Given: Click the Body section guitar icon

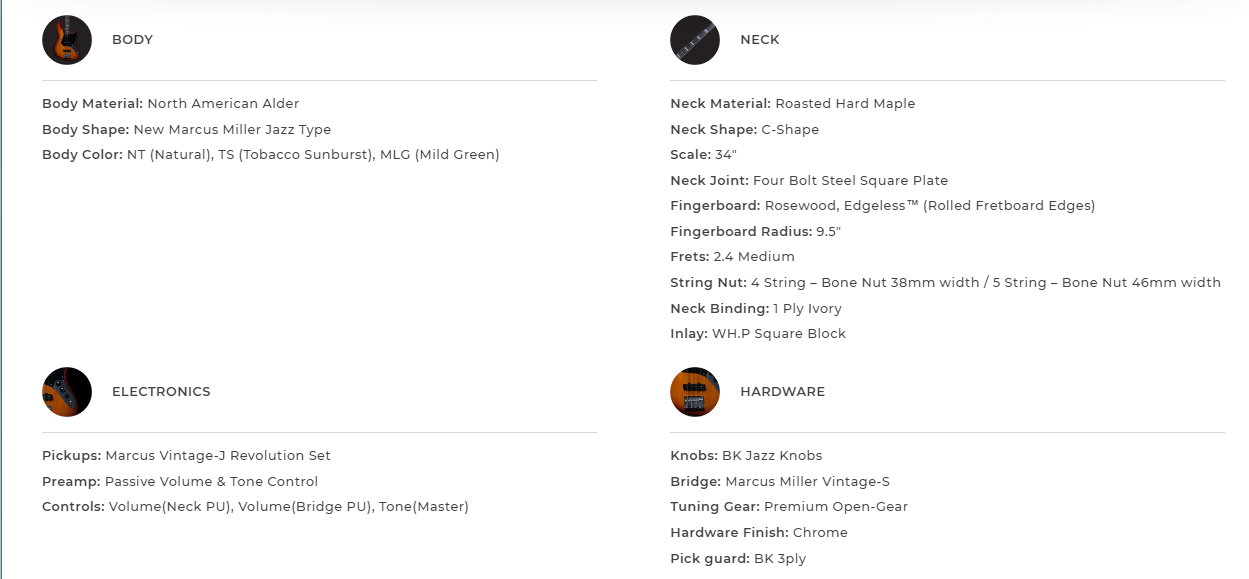Looking at the screenshot, I should pos(67,40).
